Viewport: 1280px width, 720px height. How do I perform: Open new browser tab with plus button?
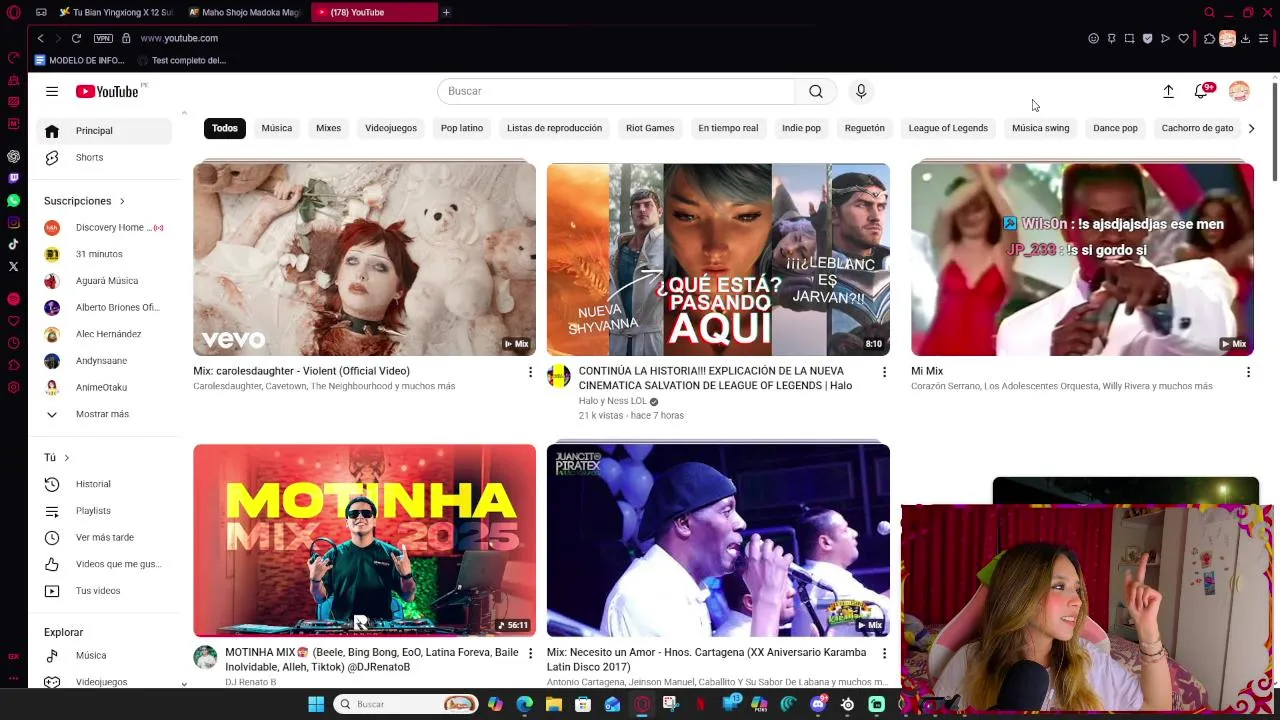[446, 12]
